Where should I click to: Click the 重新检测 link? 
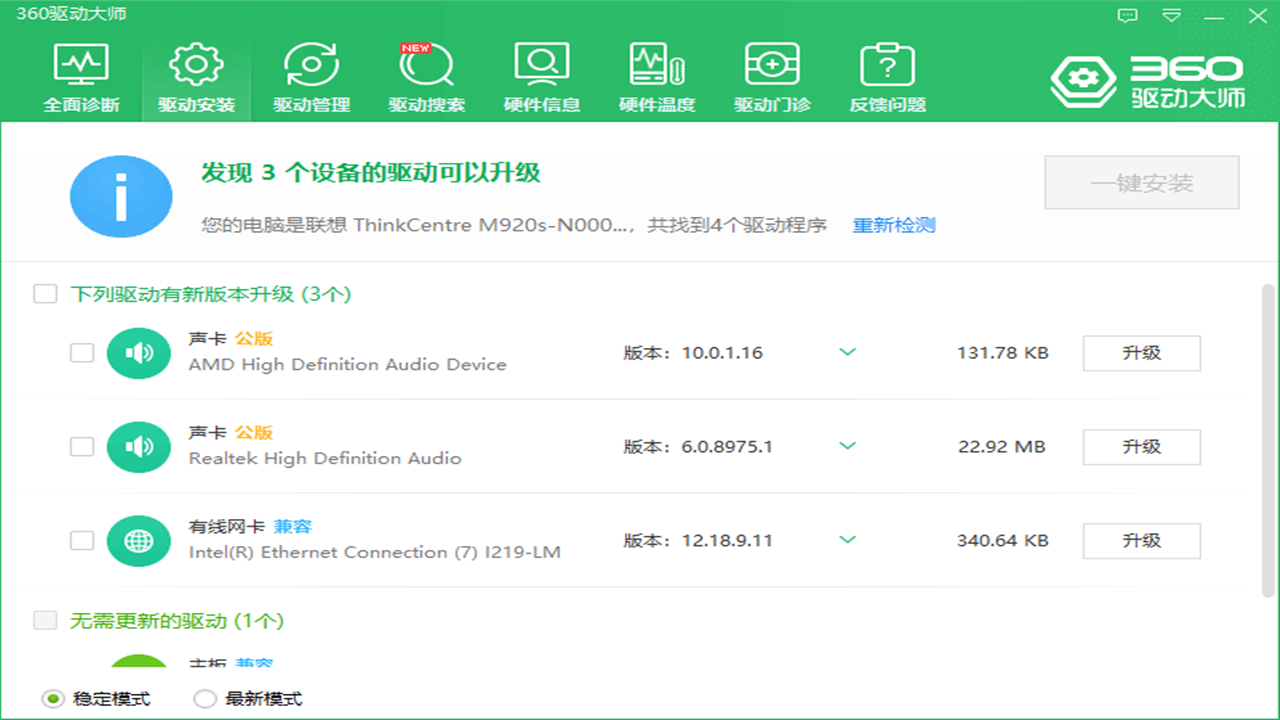tap(894, 225)
